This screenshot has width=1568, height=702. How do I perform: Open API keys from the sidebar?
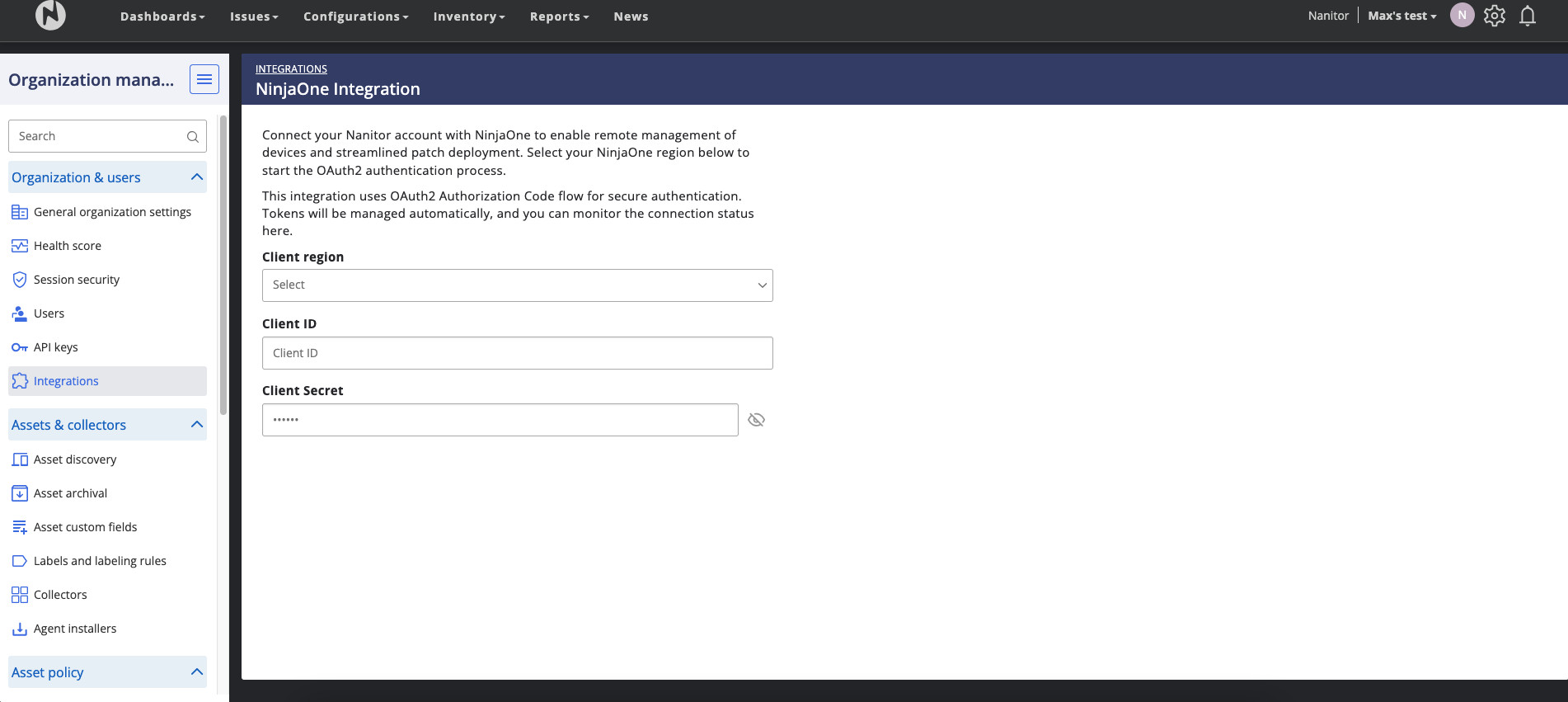click(55, 347)
